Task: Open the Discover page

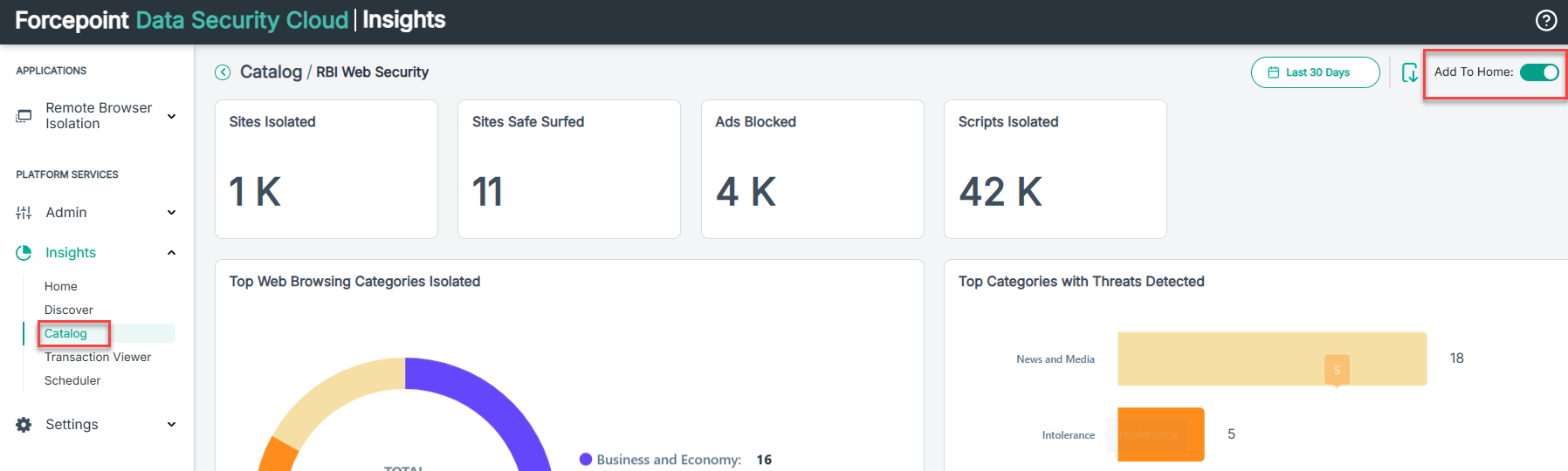Action: click(69, 310)
